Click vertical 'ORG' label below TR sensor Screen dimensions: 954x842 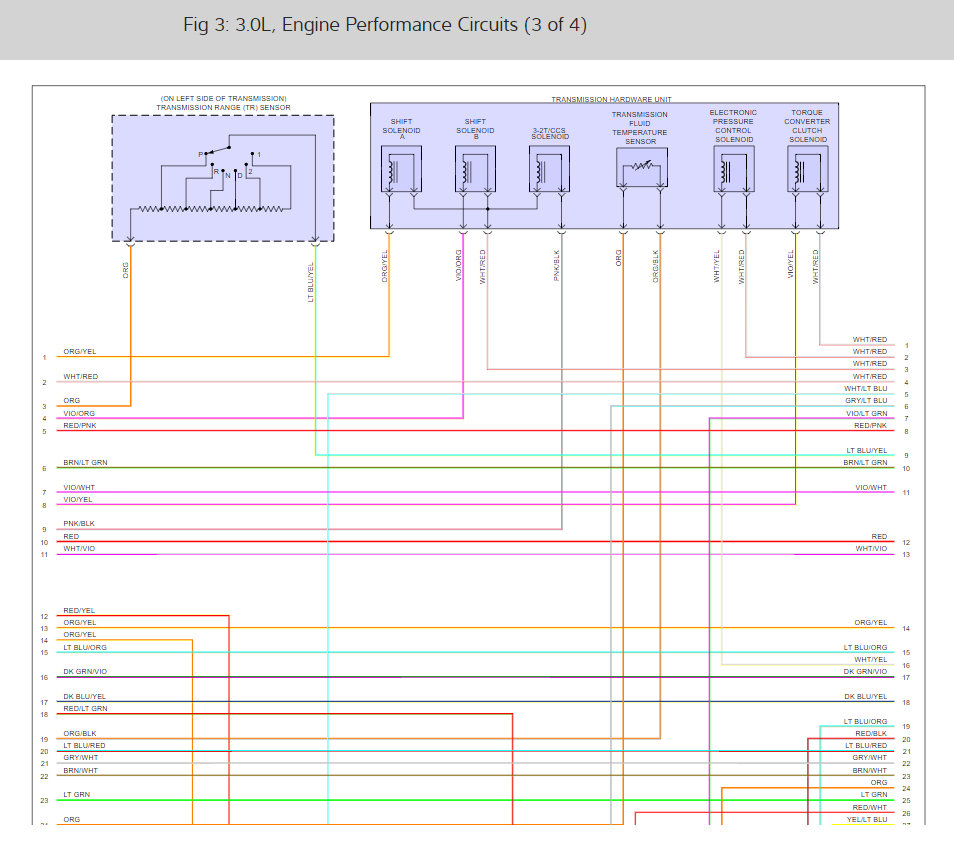pyautogui.click(x=126, y=270)
